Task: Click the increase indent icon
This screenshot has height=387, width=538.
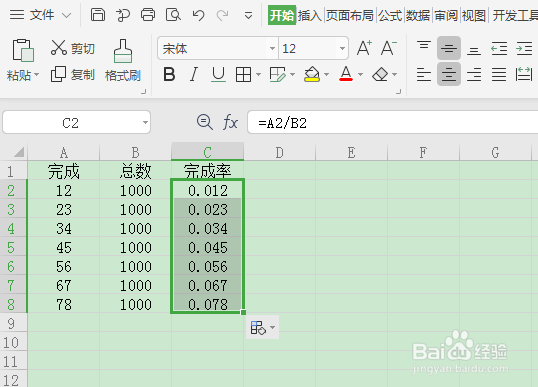Action: pyautogui.click(x=524, y=48)
